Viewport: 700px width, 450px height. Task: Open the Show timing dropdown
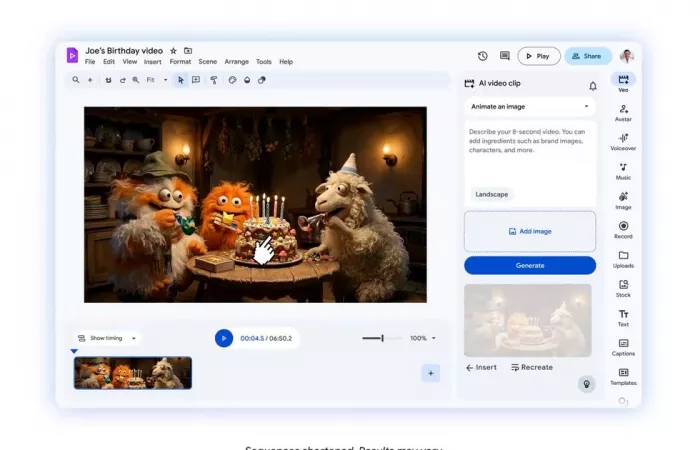tap(107, 338)
